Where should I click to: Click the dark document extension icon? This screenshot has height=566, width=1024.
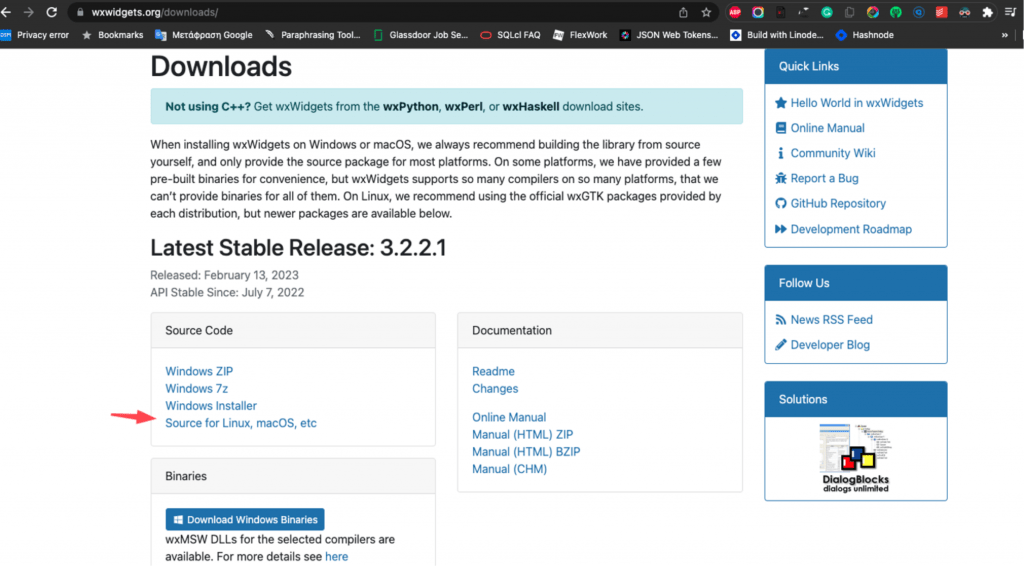point(780,12)
